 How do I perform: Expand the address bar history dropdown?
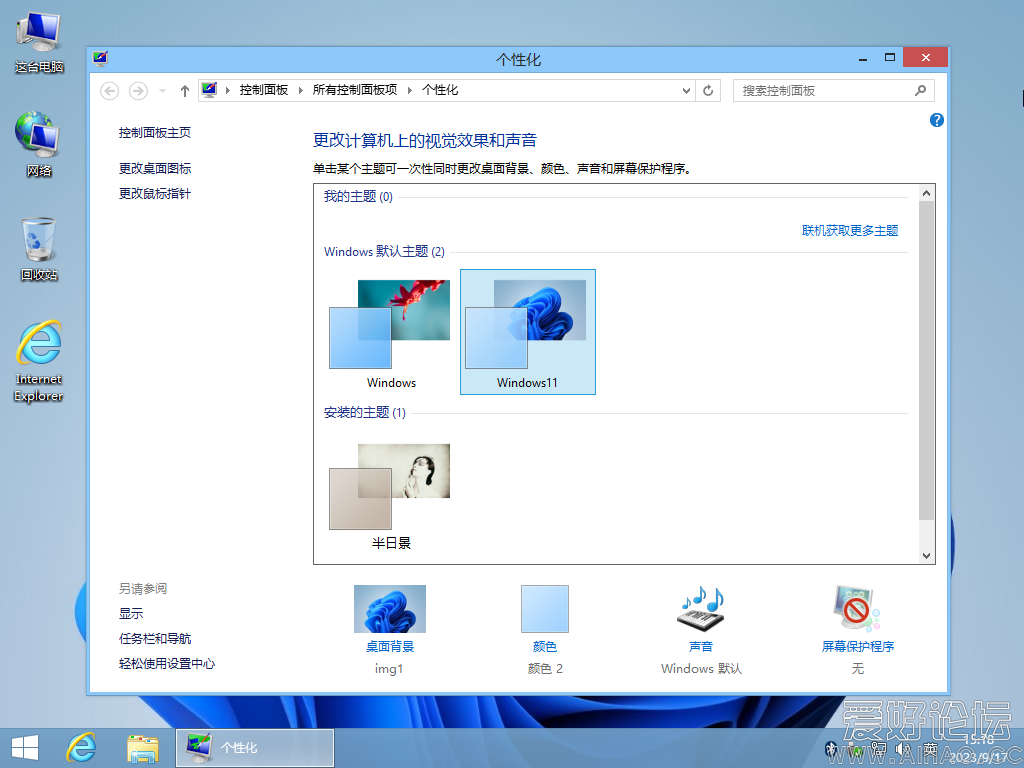(686, 90)
